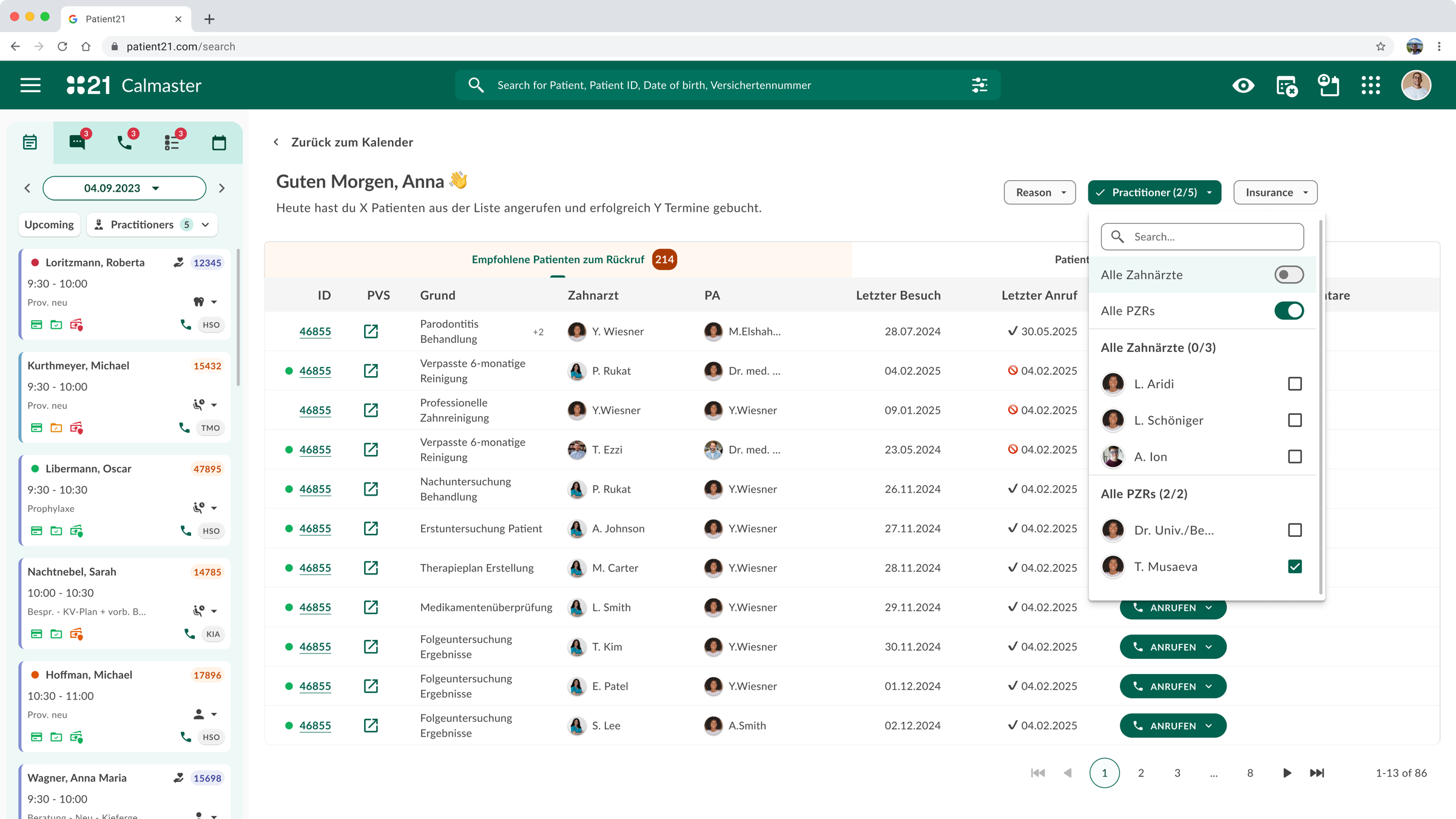Disable the Alle PZRs toggle

click(x=1289, y=311)
